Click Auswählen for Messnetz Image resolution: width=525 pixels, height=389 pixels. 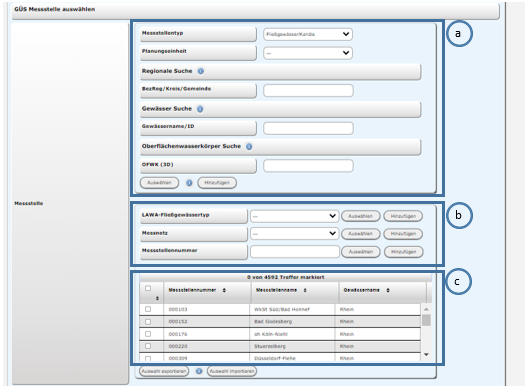(x=361, y=234)
